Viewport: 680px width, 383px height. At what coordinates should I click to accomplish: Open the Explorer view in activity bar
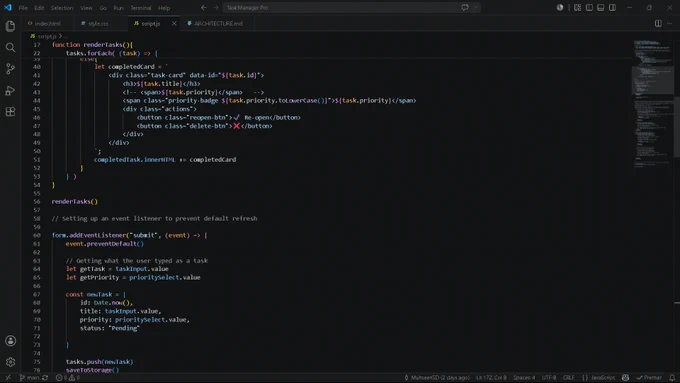pos(10,26)
